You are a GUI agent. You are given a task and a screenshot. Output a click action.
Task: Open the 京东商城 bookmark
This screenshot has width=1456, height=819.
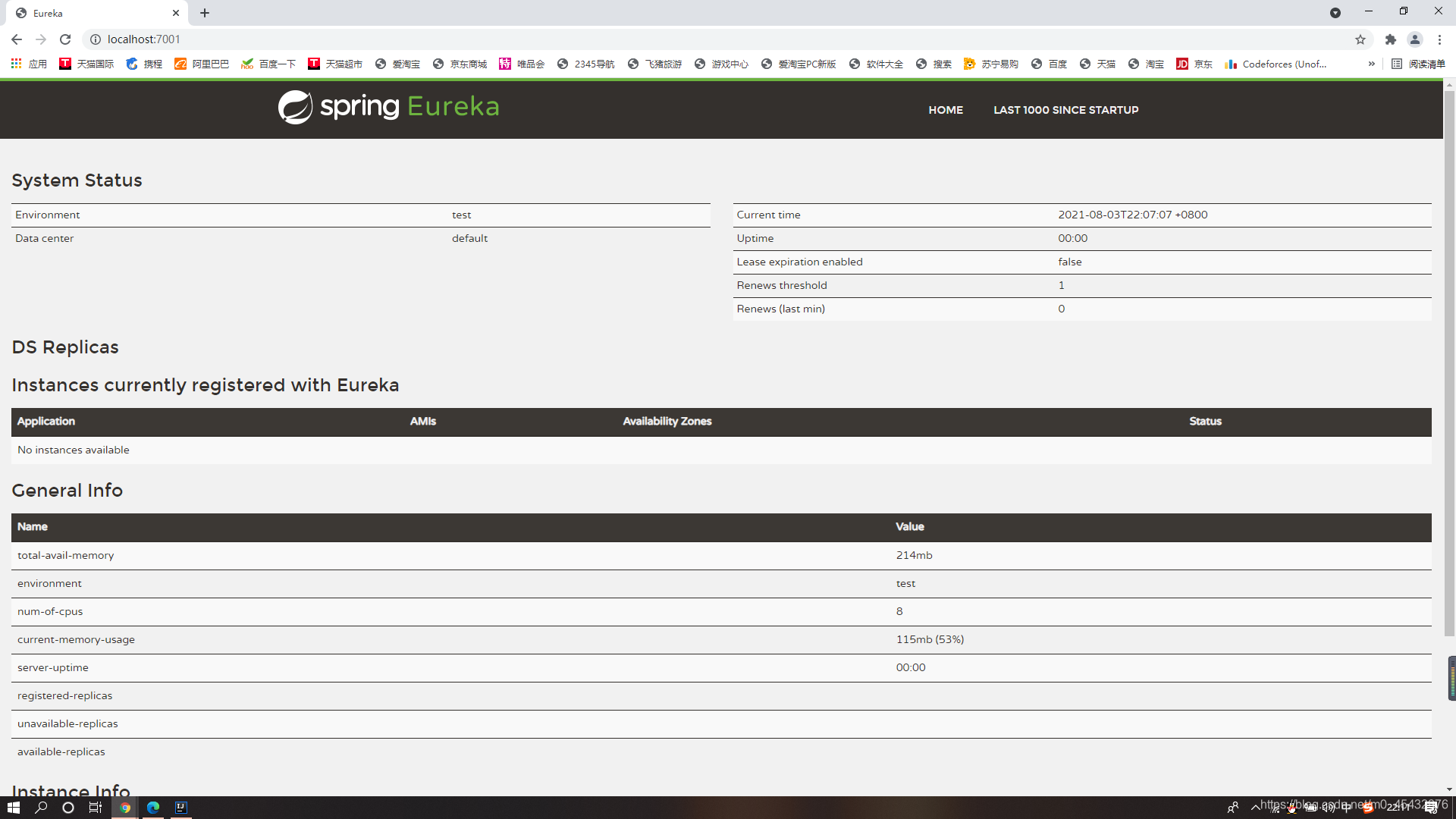tap(460, 64)
